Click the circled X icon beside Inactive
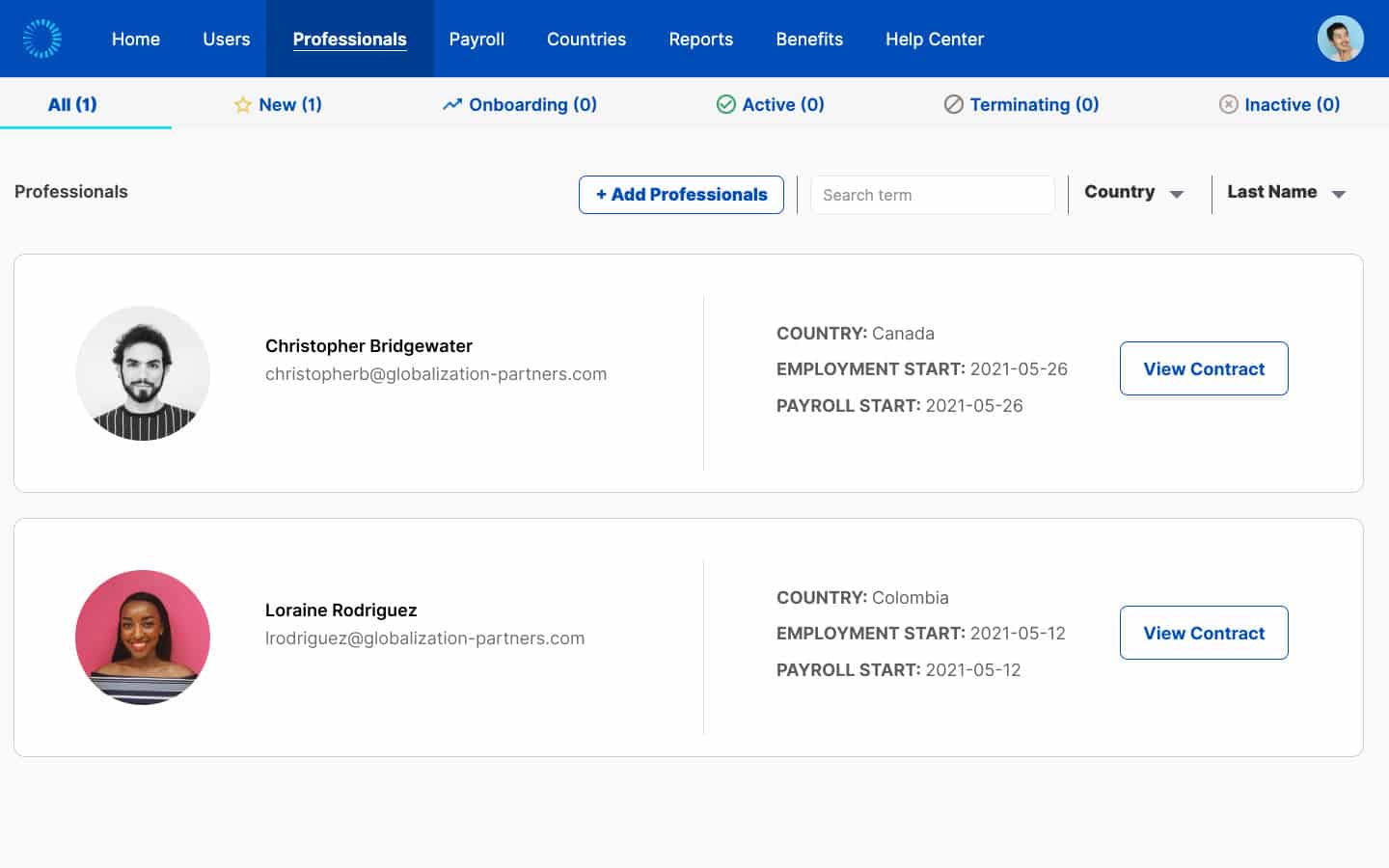The image size is (1389, 868). (1229, 104)
